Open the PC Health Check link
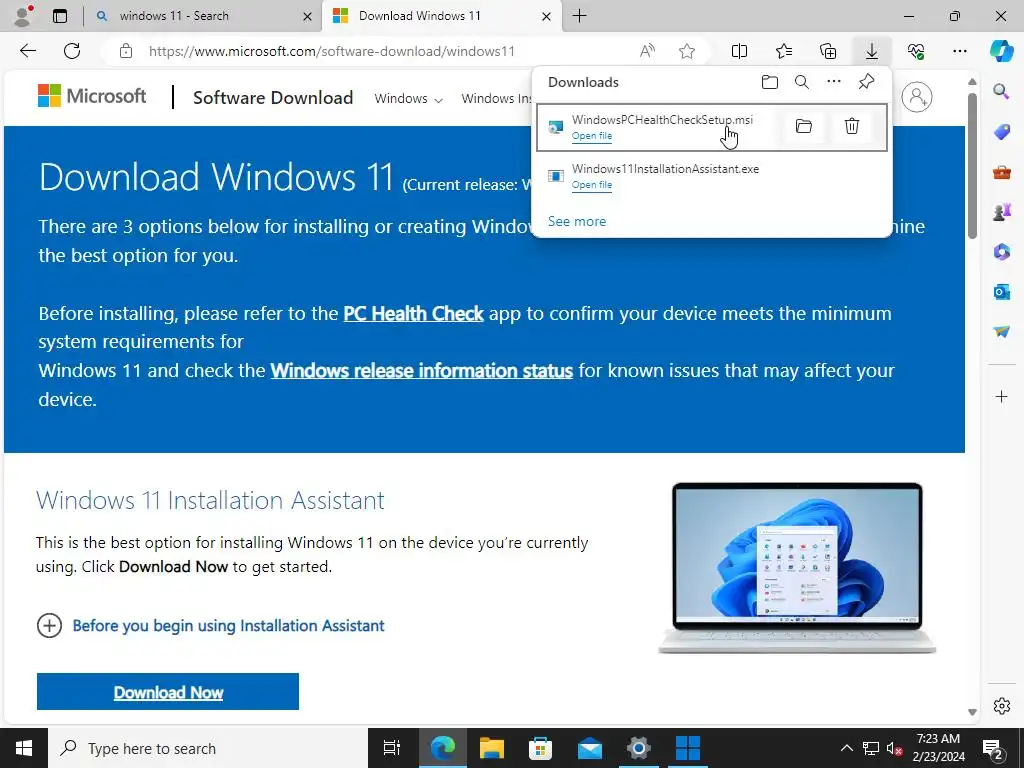The image size is (1024, 768). click(413, 313)
